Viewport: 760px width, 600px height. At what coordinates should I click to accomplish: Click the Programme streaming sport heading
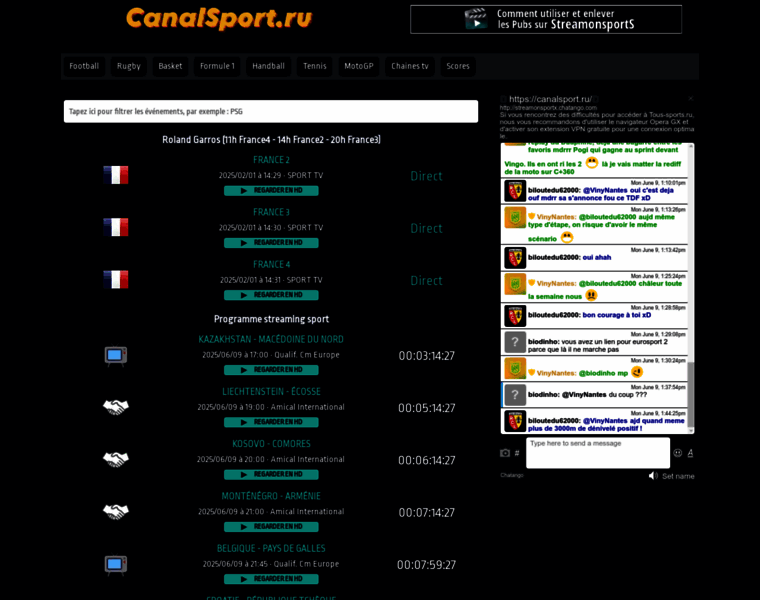coord(271,319)
